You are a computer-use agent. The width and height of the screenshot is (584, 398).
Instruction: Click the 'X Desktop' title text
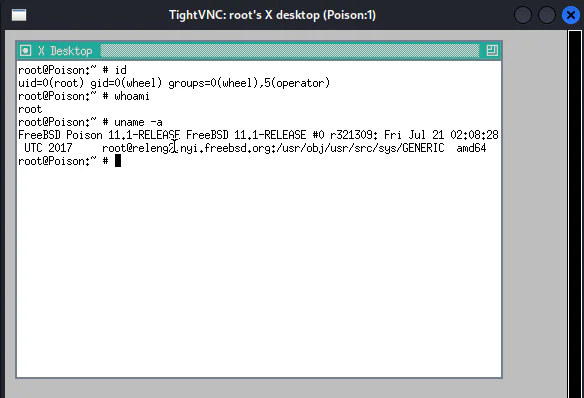65,51
